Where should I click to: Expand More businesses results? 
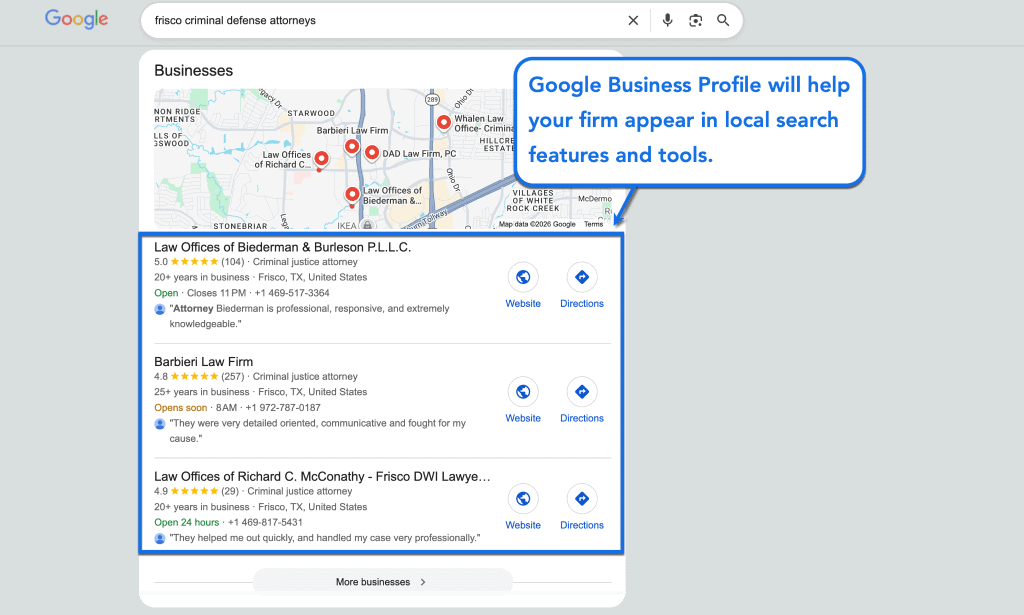381,581
